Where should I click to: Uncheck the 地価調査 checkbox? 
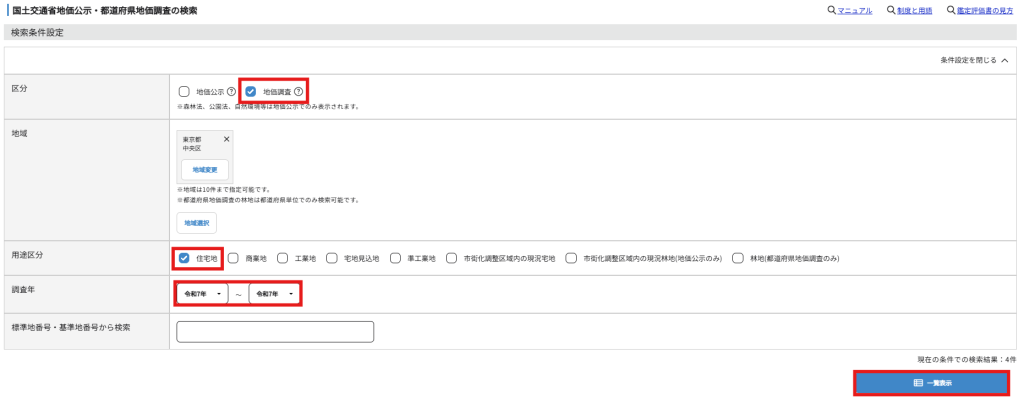pos(251,91)
